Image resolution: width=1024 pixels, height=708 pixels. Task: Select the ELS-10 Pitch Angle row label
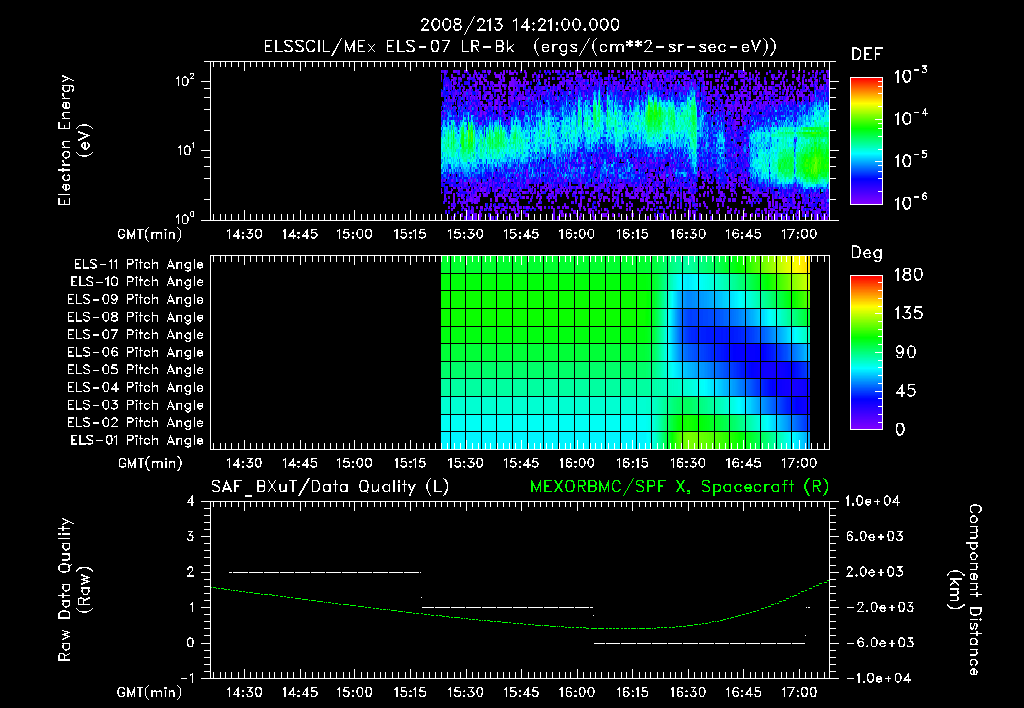pyautogui.click(x=137, y=282)
